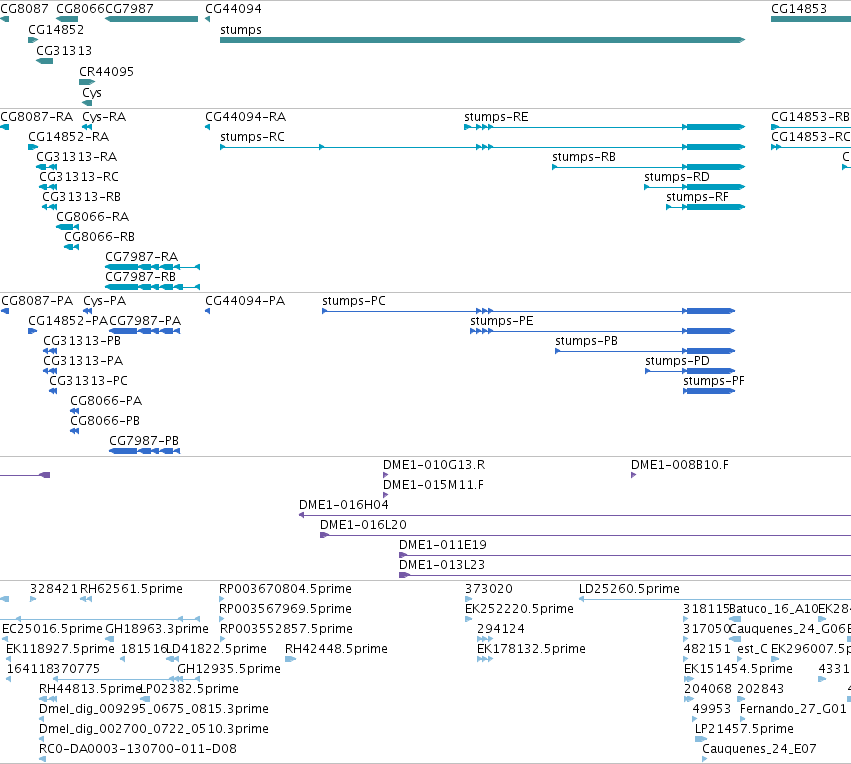
Task: Click clone DME1-015M11.F
Action: [386, 495]
